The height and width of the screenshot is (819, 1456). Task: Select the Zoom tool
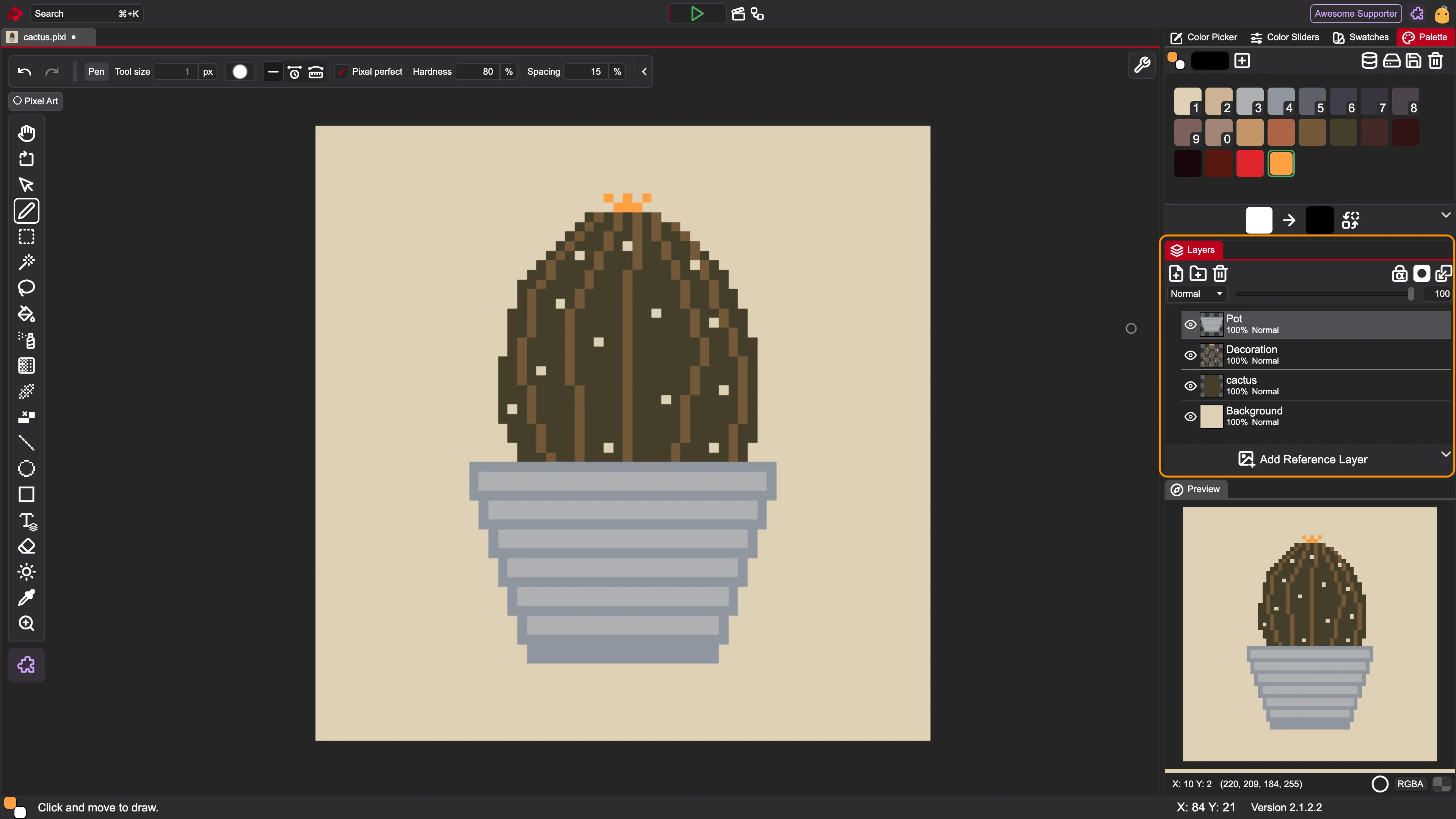coord(27,623)
